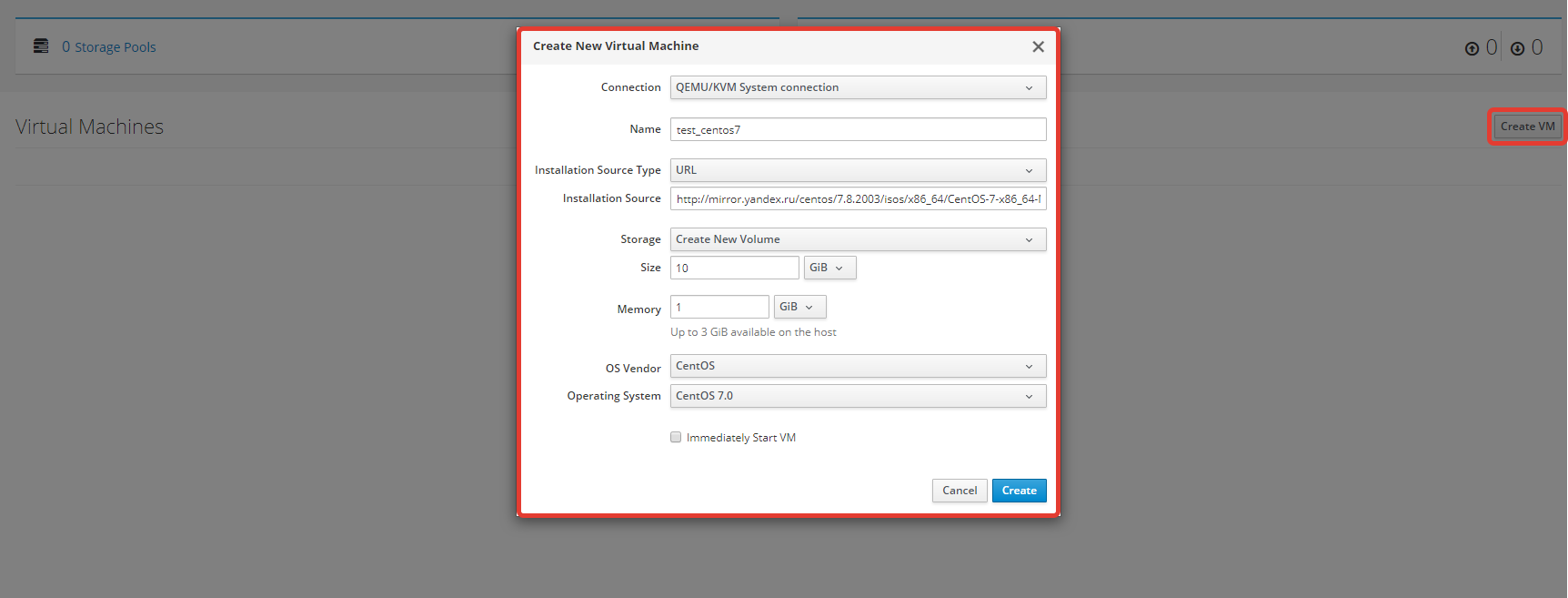Close the Create New Virtual Machine dialog
The height and width of the screenshot is (598, 1568).
(x=1038, y=46)
